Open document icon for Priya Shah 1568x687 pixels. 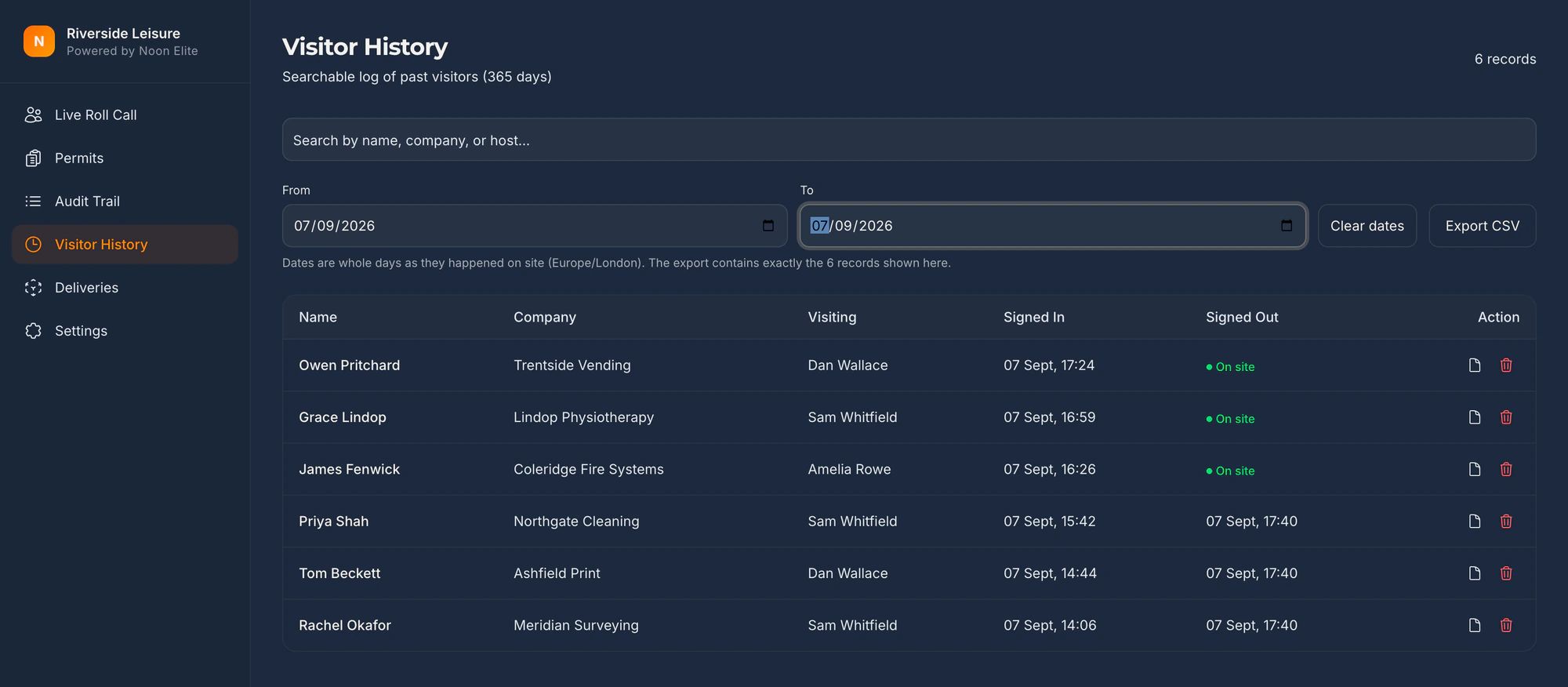(x=1475, y=522)
